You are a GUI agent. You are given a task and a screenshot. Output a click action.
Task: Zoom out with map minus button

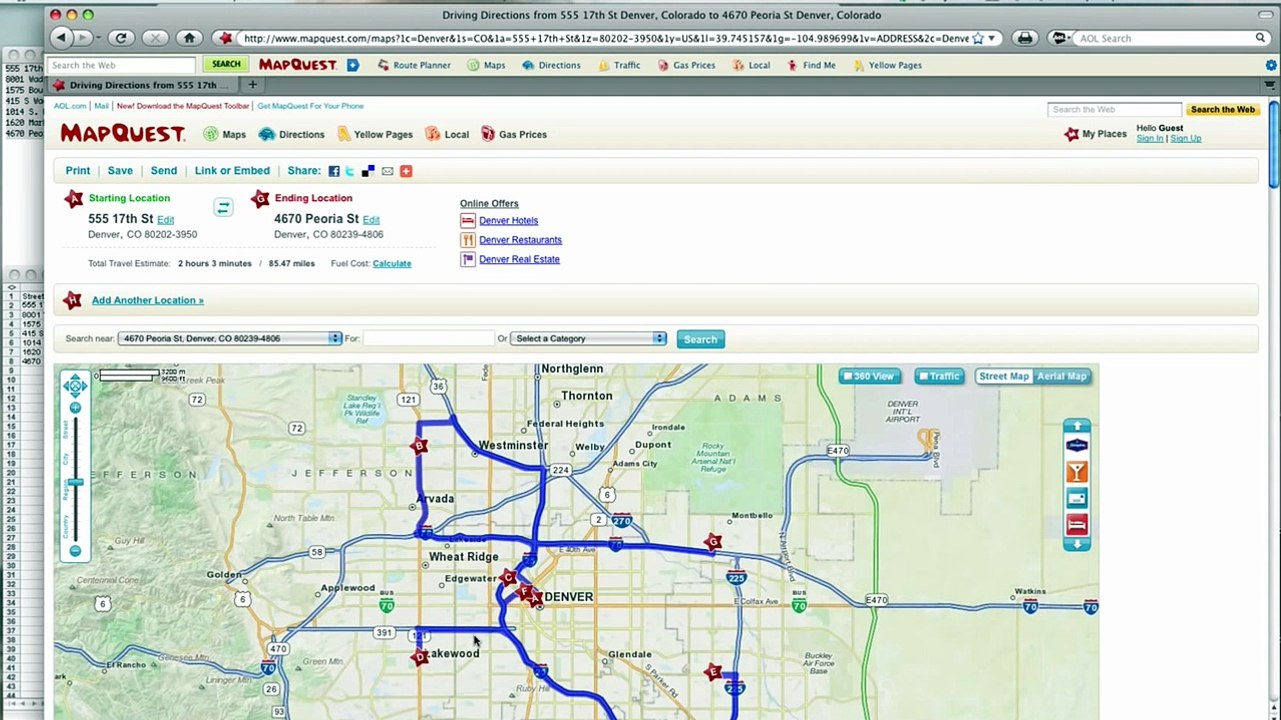(x=75, y=551)
